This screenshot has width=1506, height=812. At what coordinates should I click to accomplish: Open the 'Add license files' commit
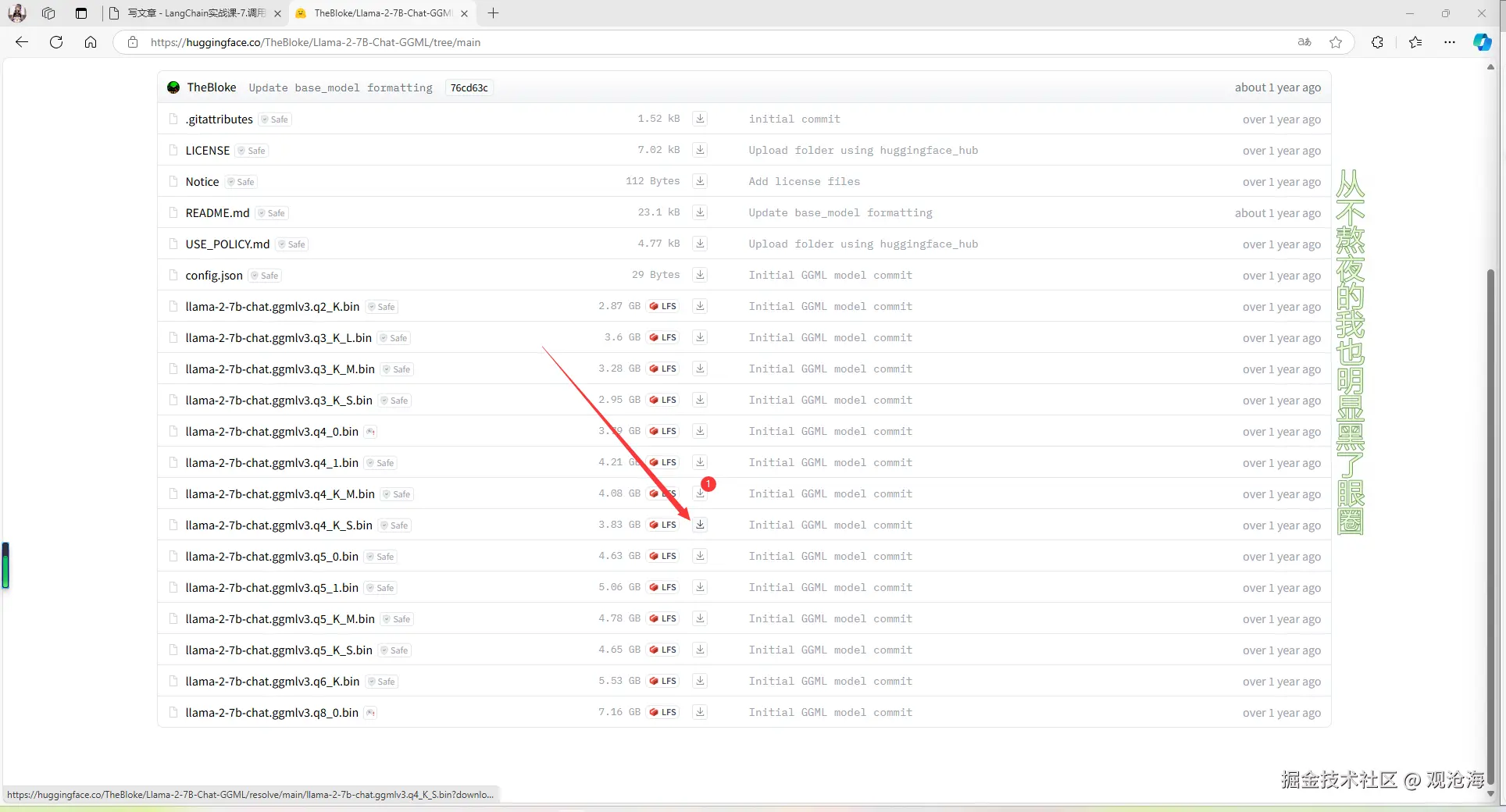pos(804,181)
